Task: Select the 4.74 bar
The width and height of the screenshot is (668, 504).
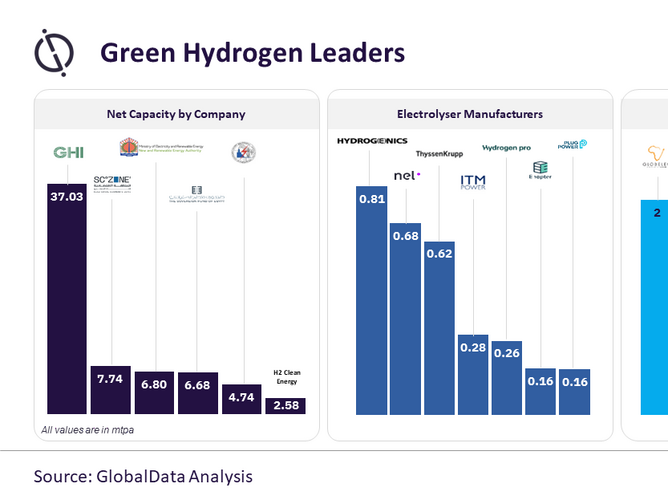Action: 242,399
